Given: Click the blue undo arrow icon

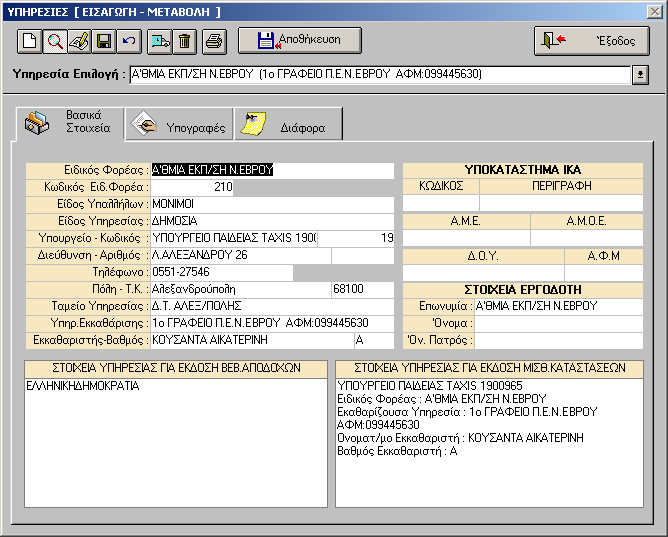Looking at the screenshot, I should (x=129, y=41).
